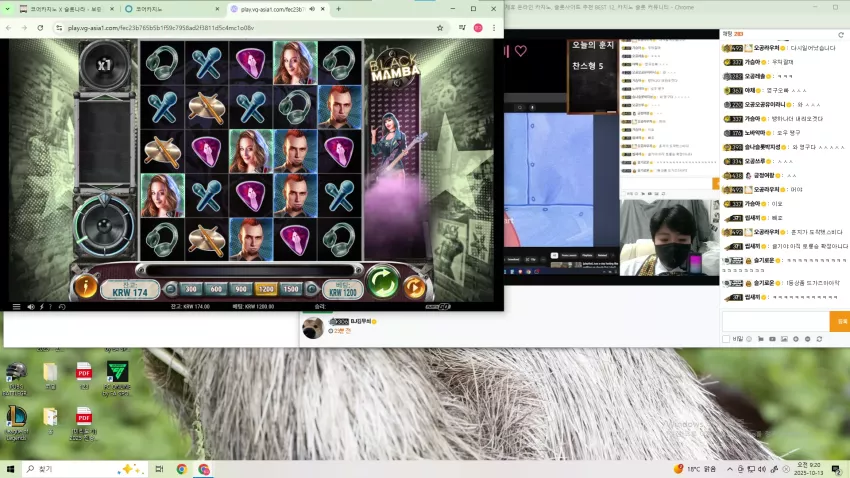Attach an image using chat image icon
Viewport: 850px width, 478px height.
tap(784, 339)
